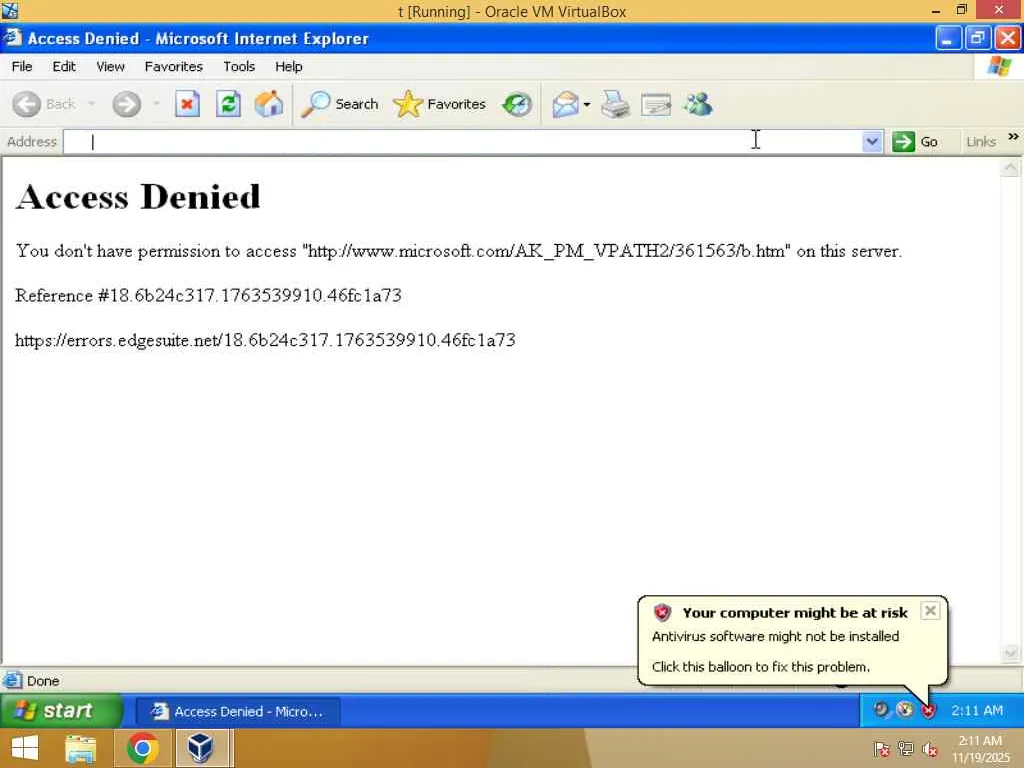The height and width of the screenshot is (768, 1024).
Task: Minimize the Internet Explorer window
Action: tap(948, 39)
